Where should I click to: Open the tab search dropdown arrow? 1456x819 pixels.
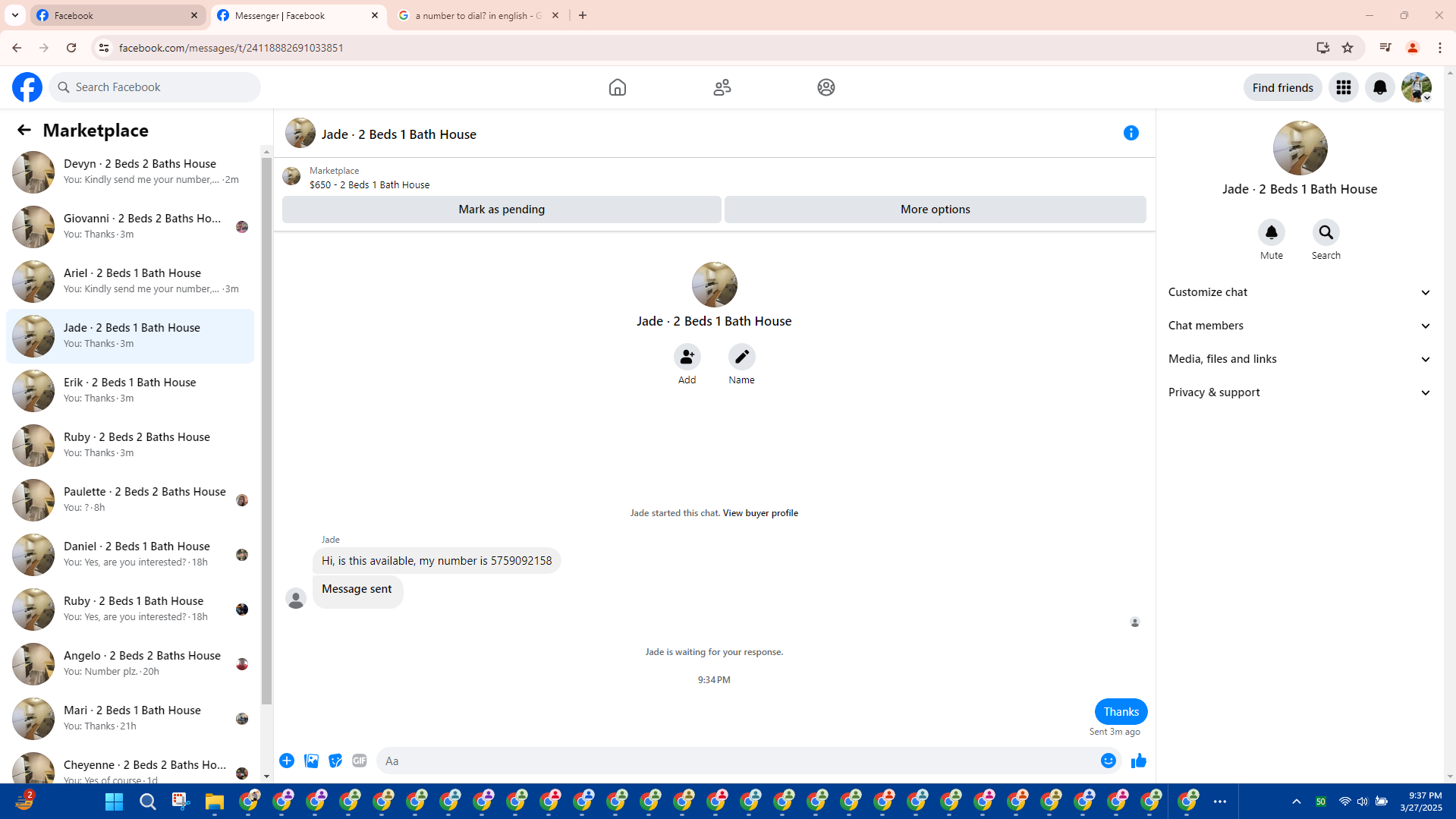[15, 15]
